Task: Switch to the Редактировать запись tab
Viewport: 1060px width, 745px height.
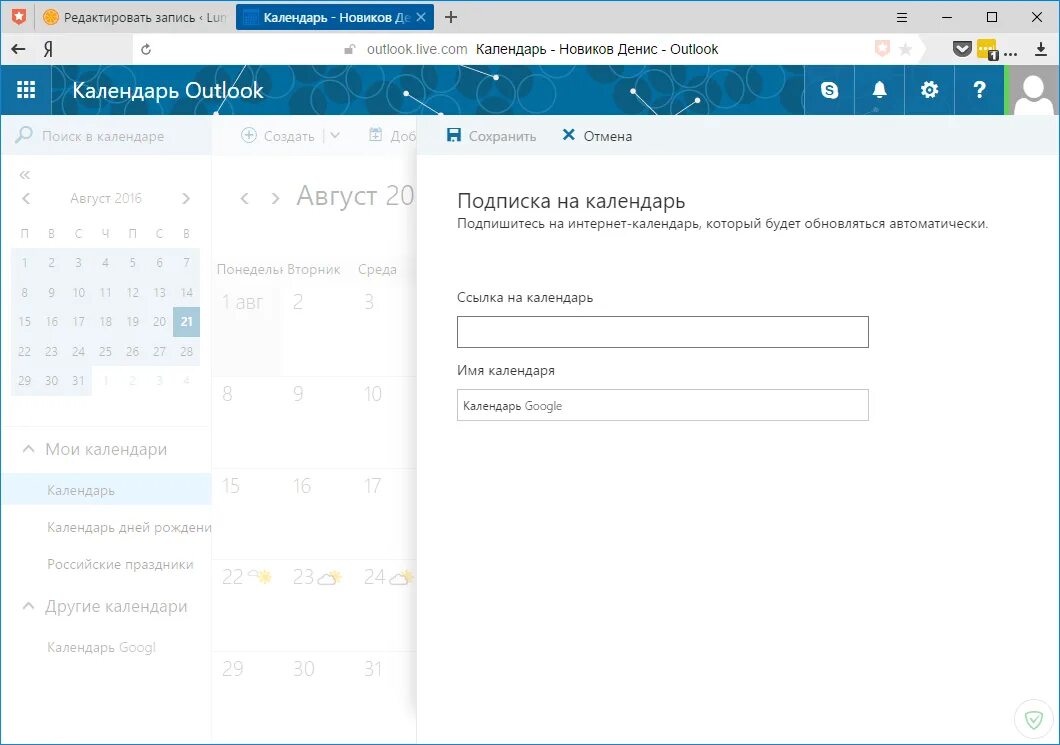Action: click(135, 18)
